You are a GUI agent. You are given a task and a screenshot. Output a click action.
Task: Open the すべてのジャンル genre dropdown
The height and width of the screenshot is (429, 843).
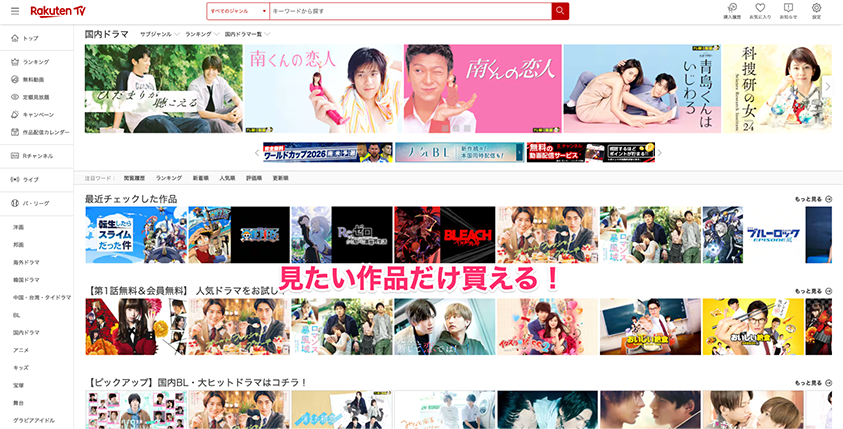click(238, 11)
